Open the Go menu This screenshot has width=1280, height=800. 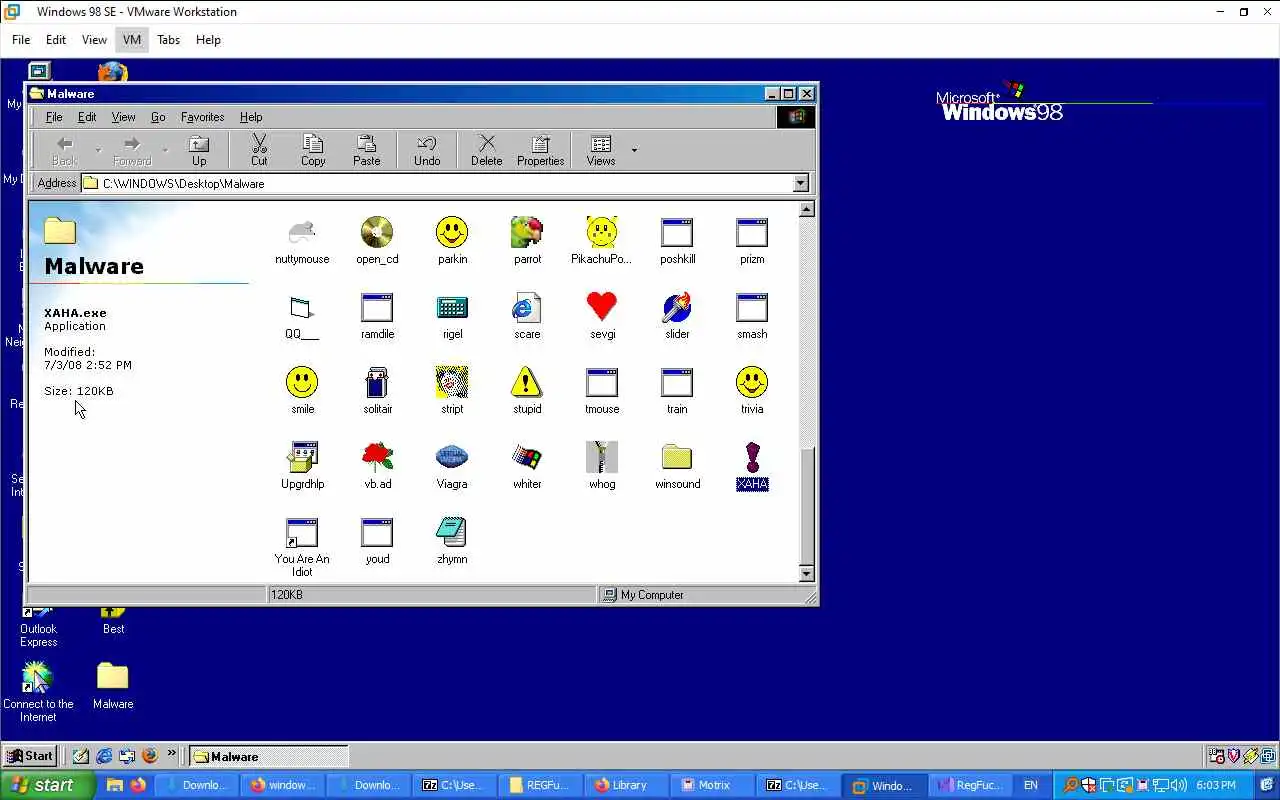158,117
